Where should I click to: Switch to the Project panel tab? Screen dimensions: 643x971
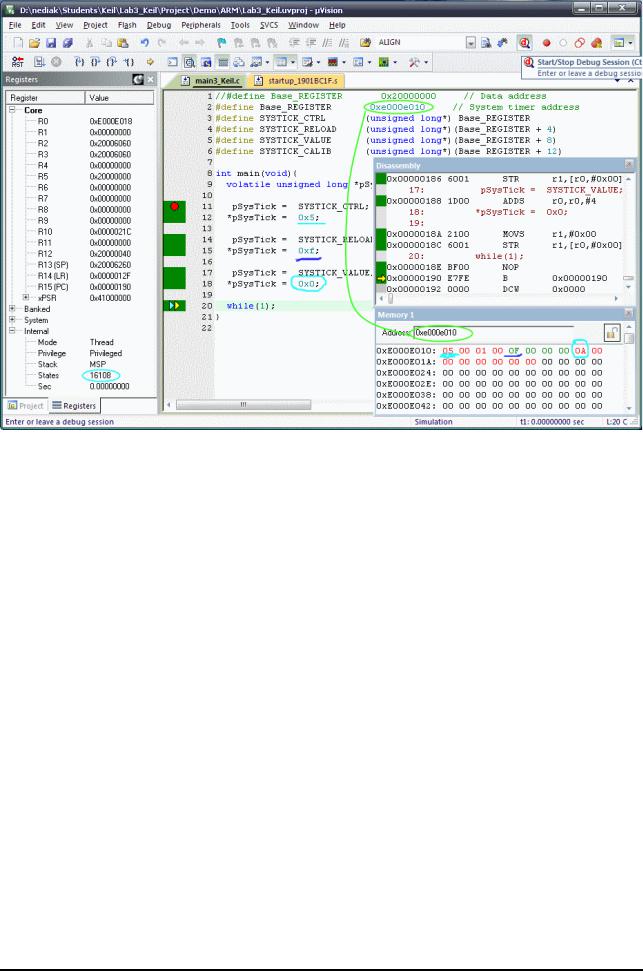click(25, 406)
